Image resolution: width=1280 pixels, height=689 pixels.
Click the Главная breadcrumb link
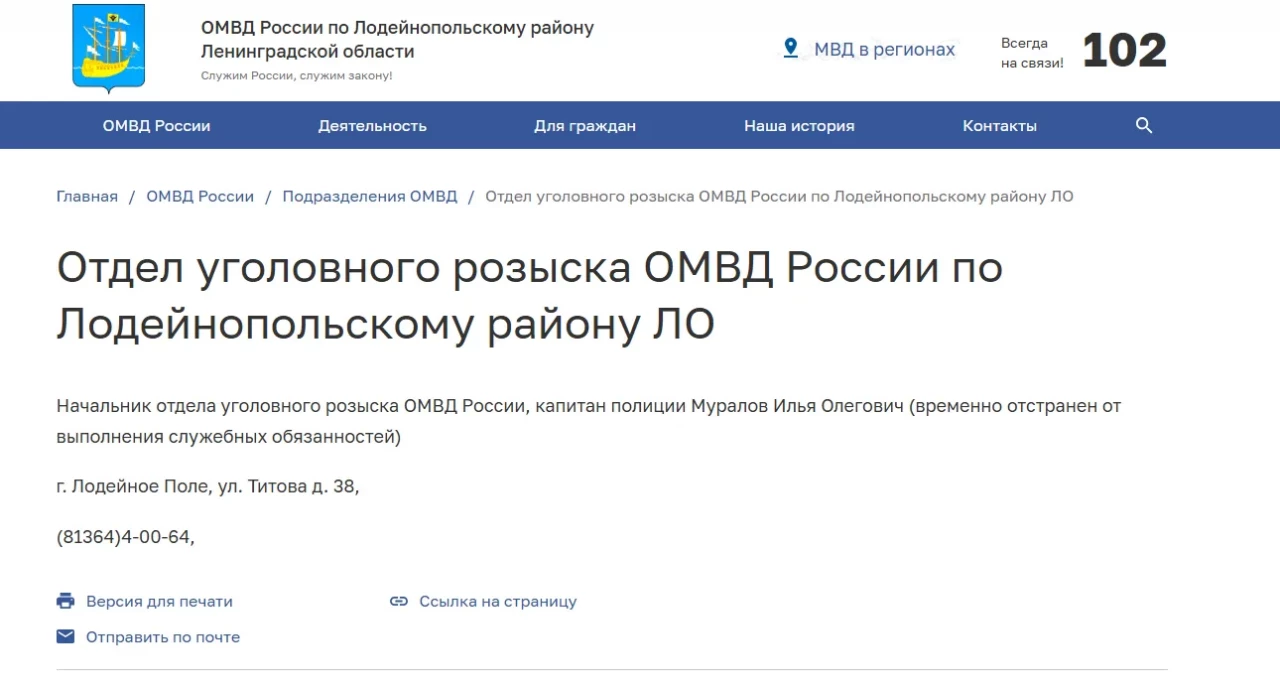point(87,196)
